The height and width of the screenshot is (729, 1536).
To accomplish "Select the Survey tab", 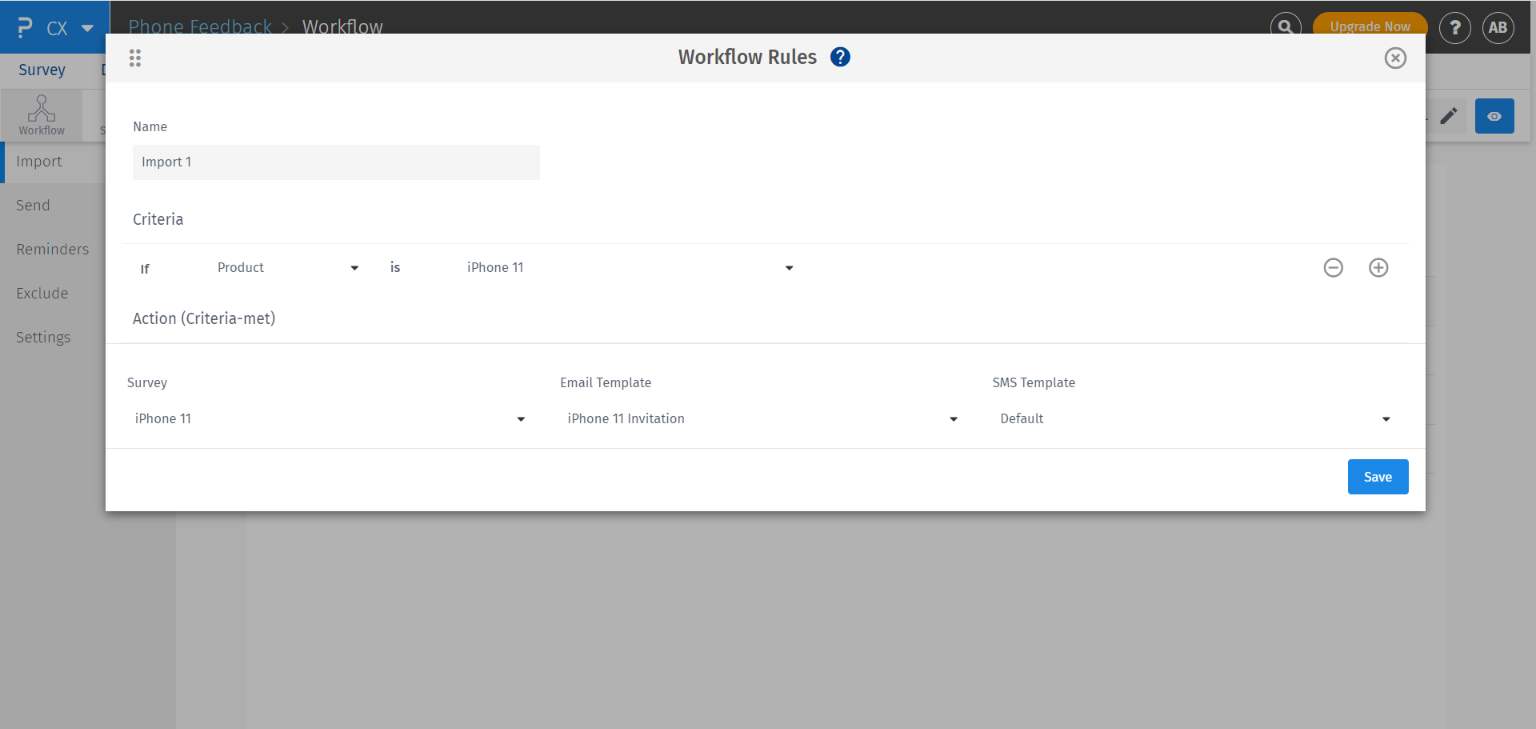I will tap(42, 70).
